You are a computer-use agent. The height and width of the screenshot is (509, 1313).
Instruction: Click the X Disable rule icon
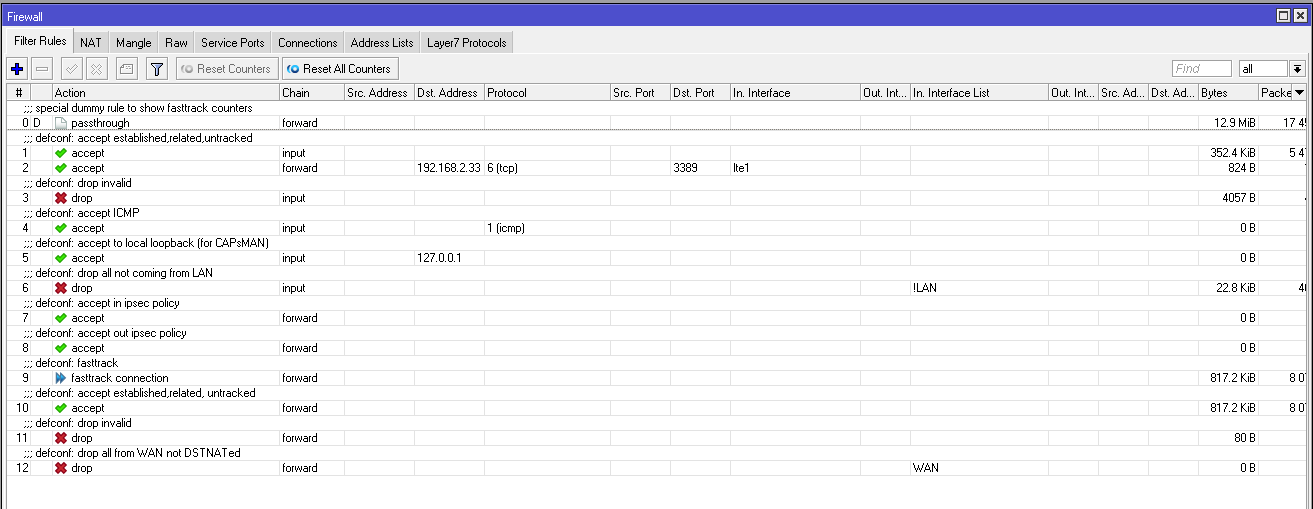pyautogui.click(x=96, y=69)
